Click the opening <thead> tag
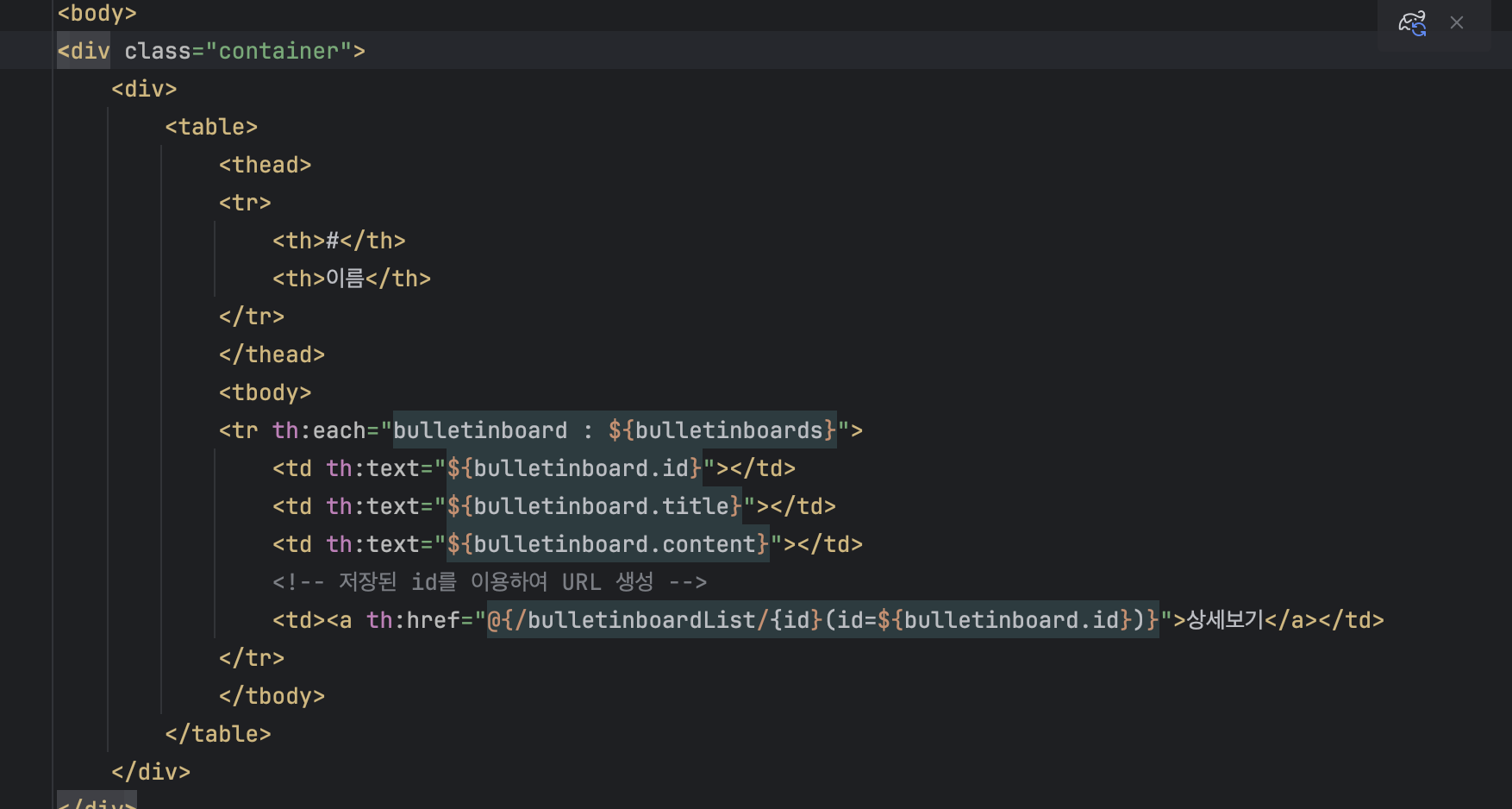The height and width of the screenshot is (809, 1512). coord(265,165)
